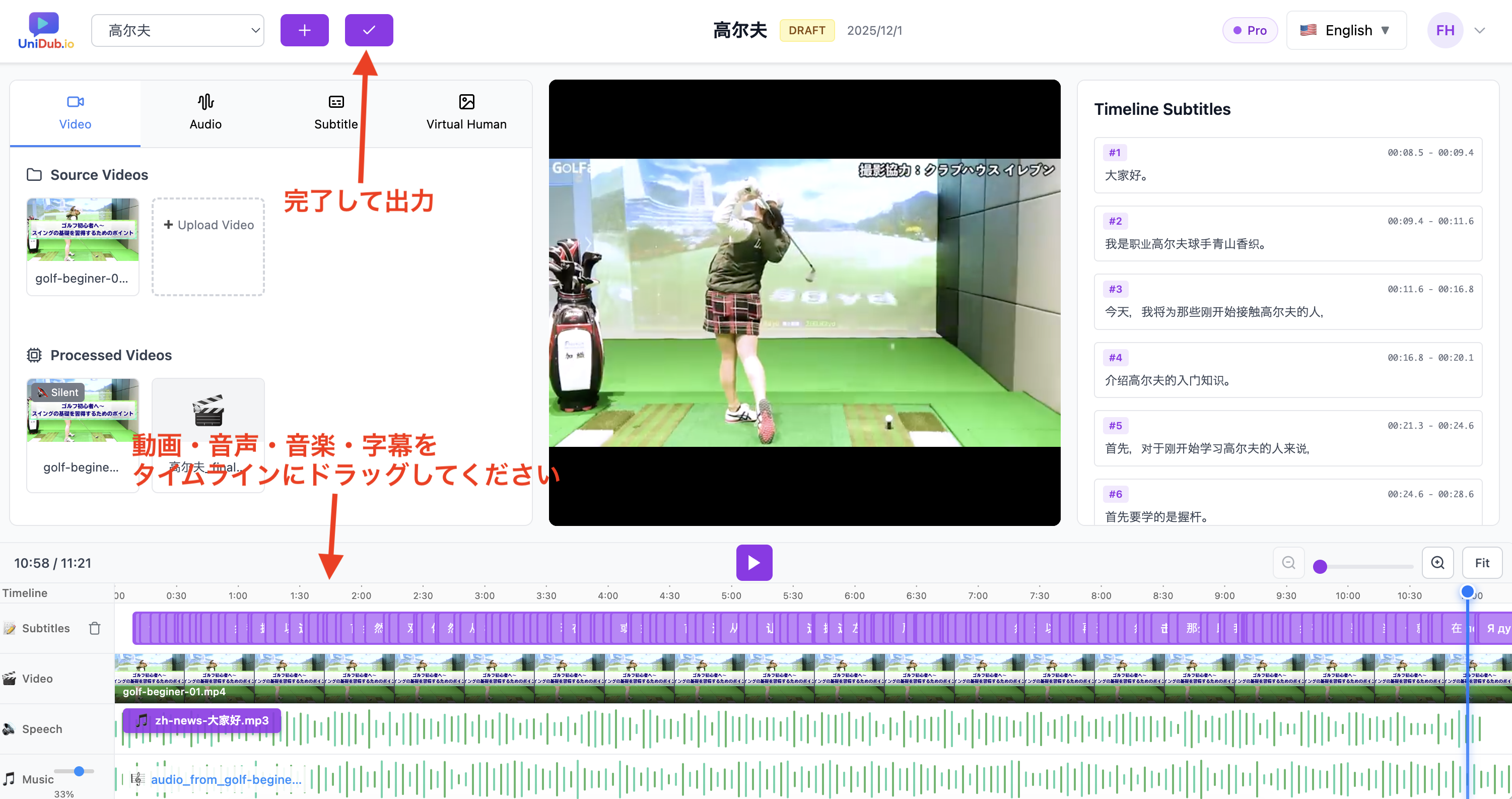The height and width of the screenshot is (799, 1512).
Task: Delete the Subtitles track using the trash icon
Action: (95, 628)
